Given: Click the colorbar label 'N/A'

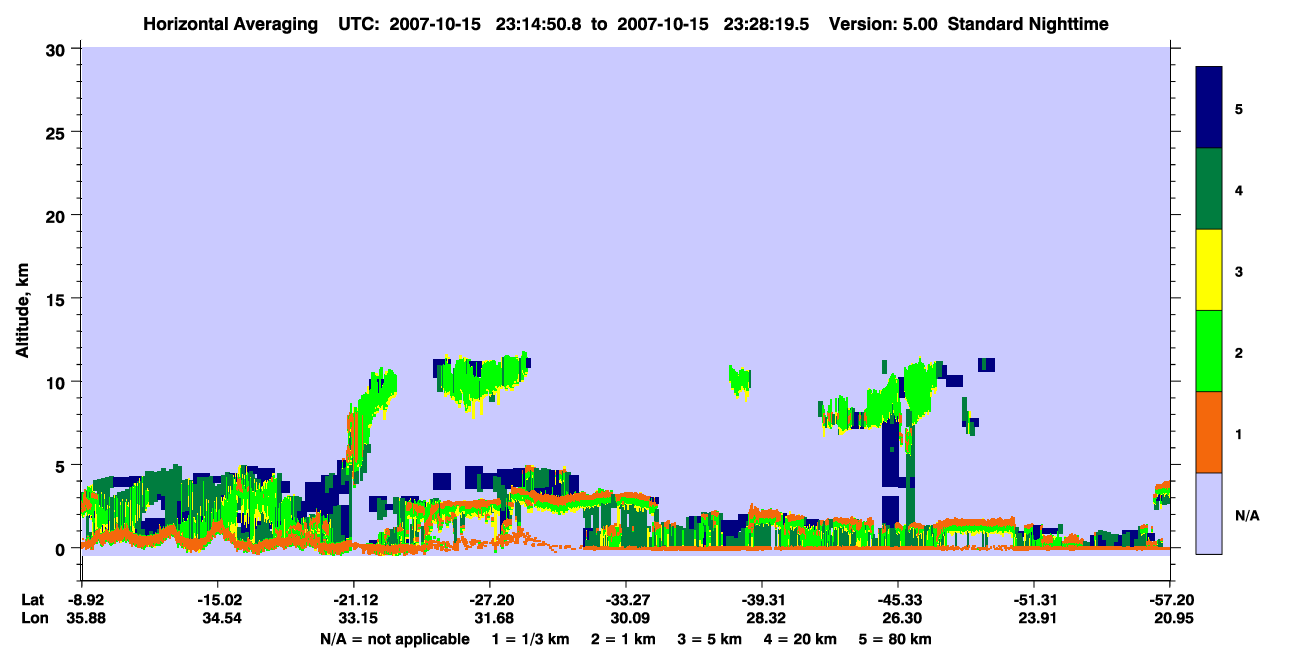Looking at the screenshot, I should click(1247, 516).
